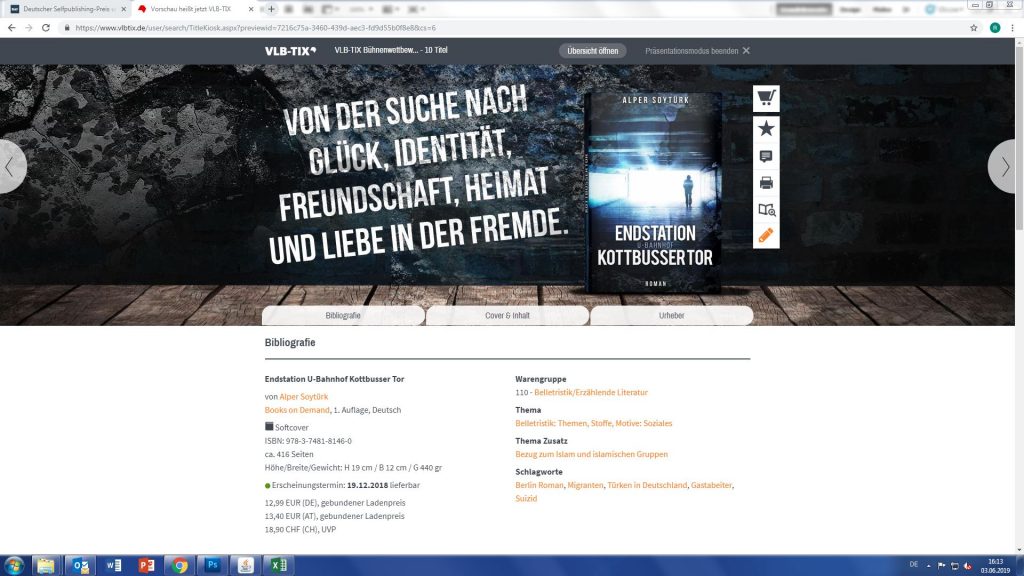Image resolution: width=1024 pixels, height=576 pixels.
Task: Bookmark this page with the star
Action: (x=974, y=28)
